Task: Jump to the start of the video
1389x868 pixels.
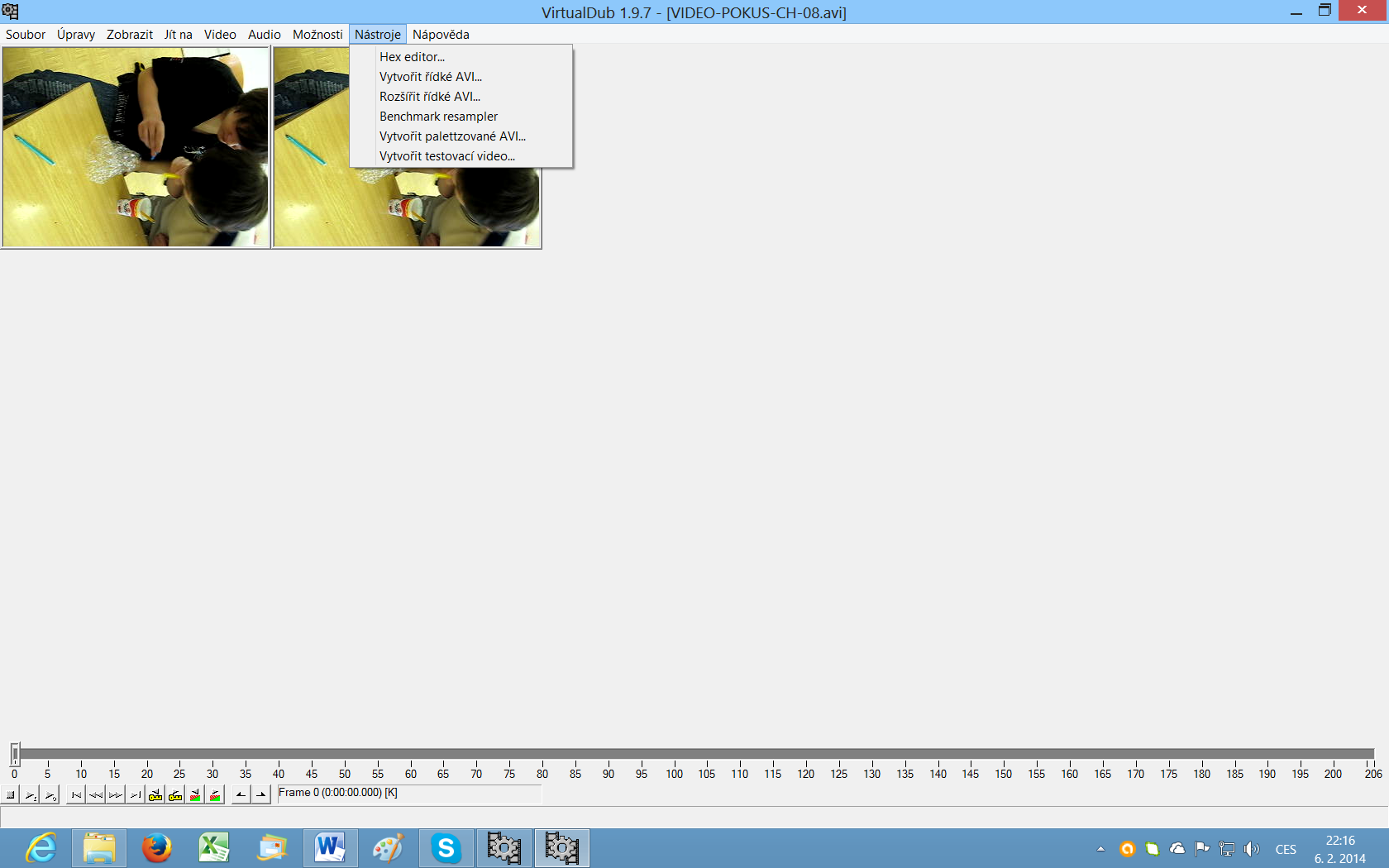Action: pos(76,795)
